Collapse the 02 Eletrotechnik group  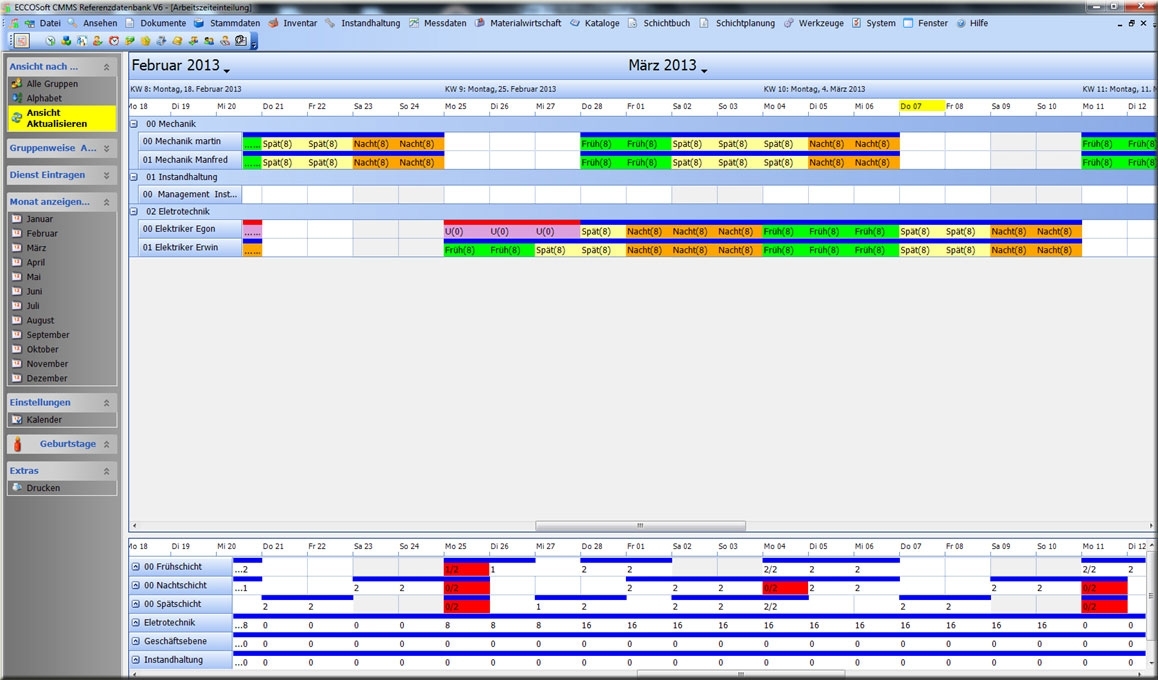click(134, 211)
